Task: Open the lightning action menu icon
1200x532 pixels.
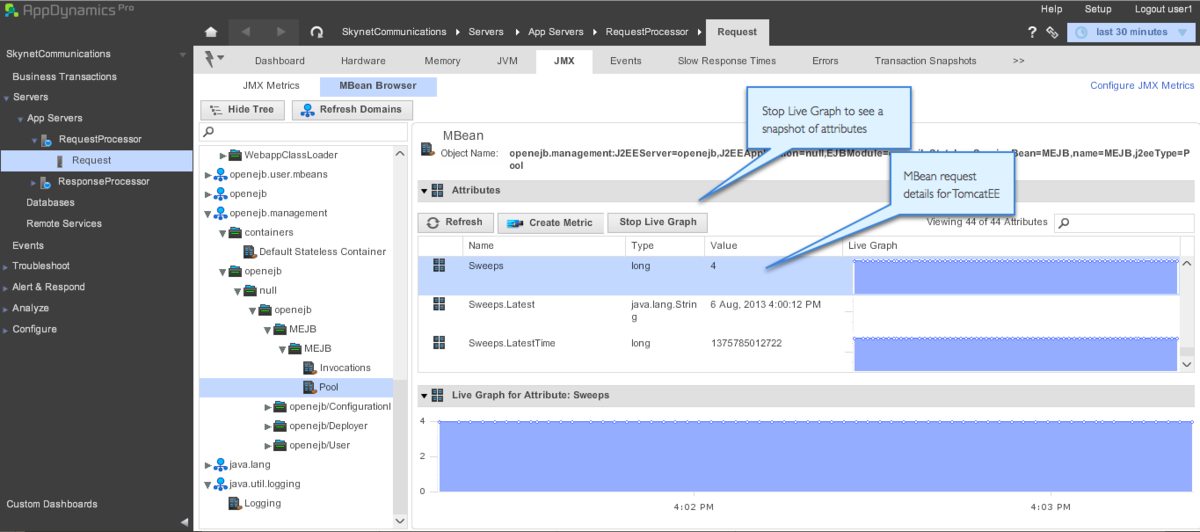Action: pos(214,59)
